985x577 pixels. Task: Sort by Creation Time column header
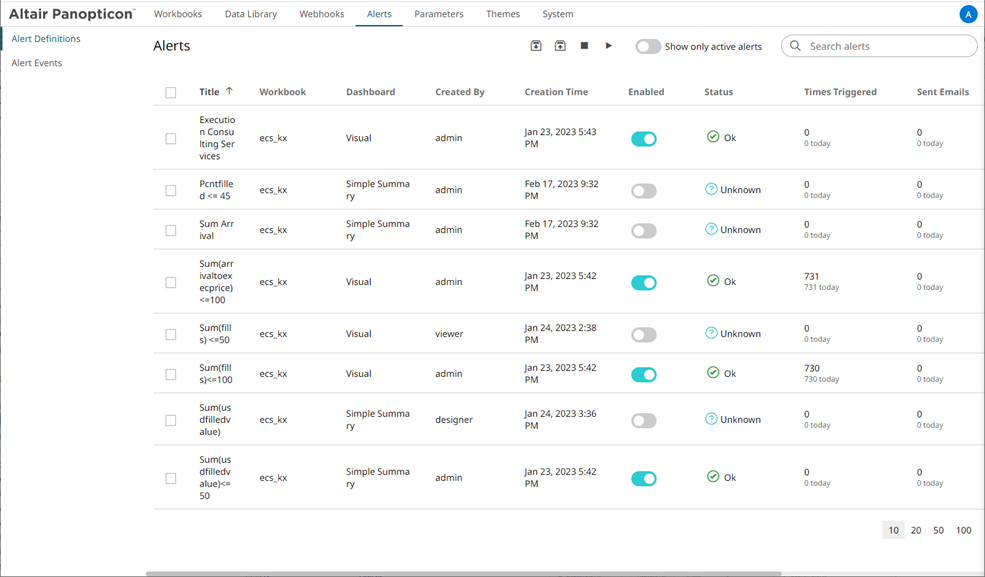(556, 92)
